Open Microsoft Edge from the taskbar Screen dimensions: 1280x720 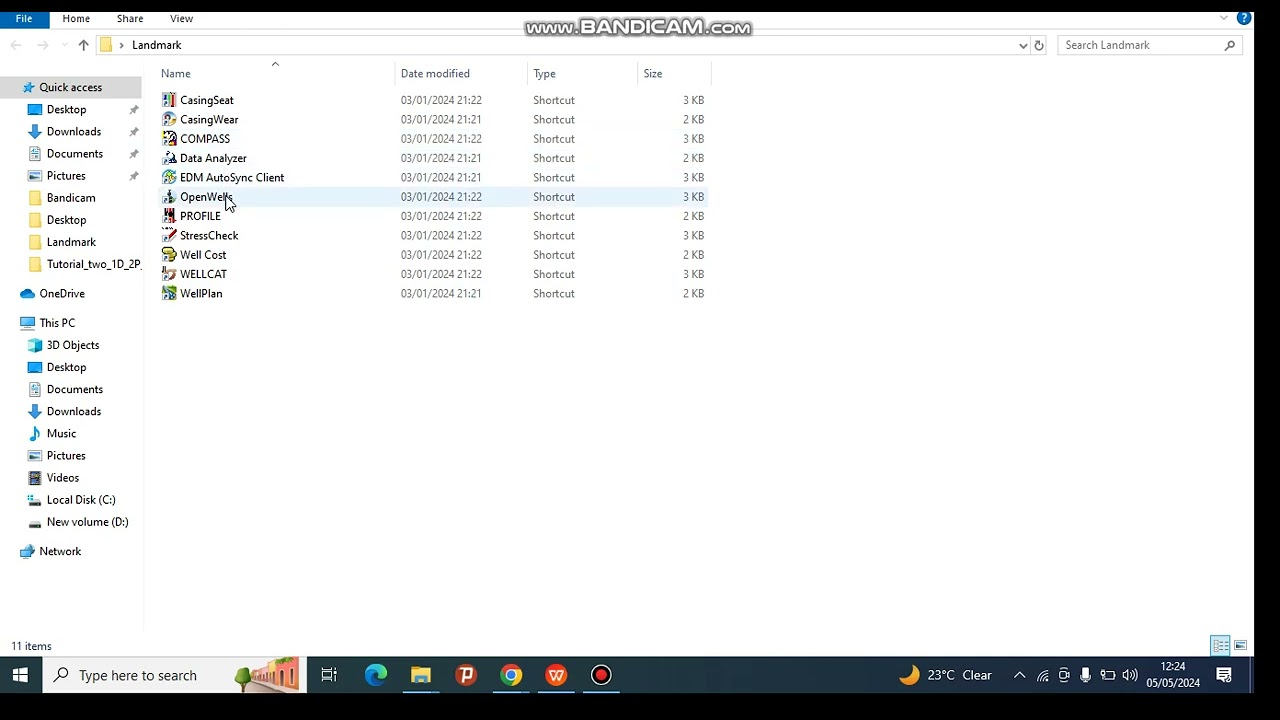click(x=376, y=675)
